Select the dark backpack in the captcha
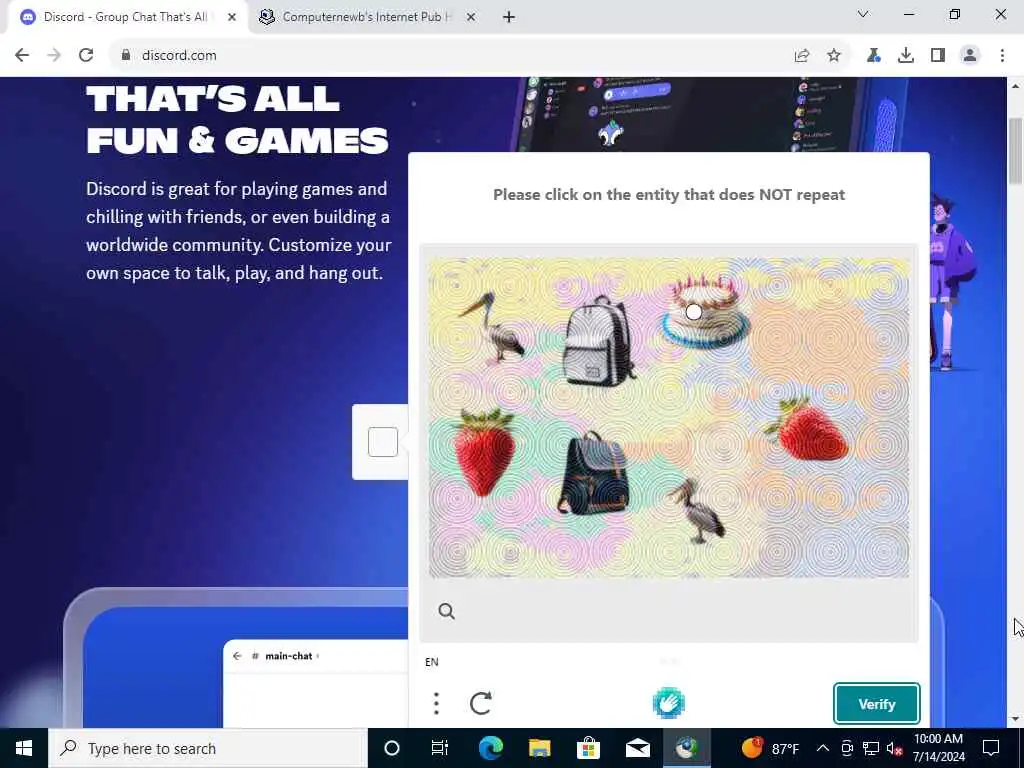The width and height of the screenshot is (1024, 768). (x=593, y=473)
